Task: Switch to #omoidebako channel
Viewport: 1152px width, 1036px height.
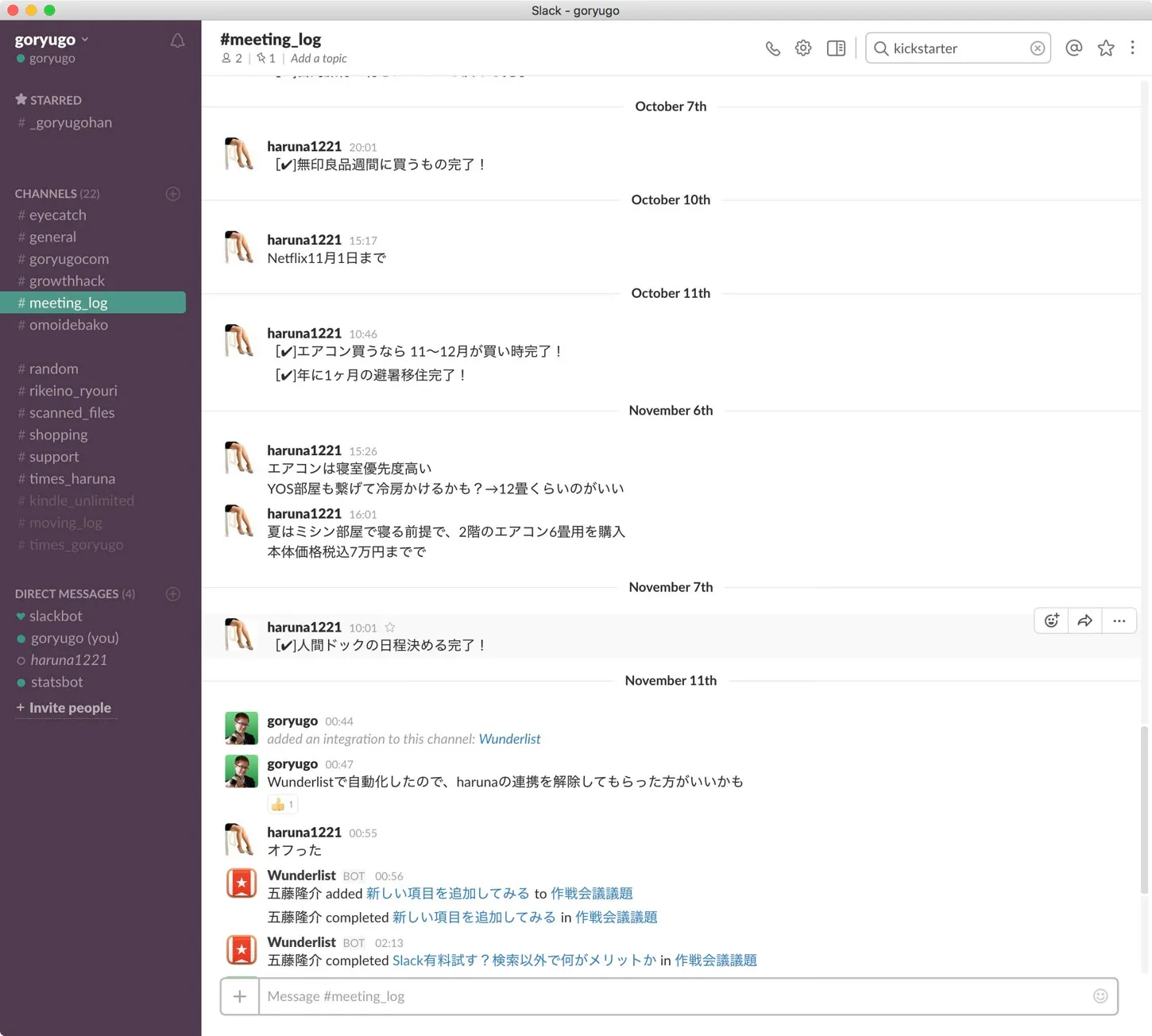Action: (x=64, y=325)
